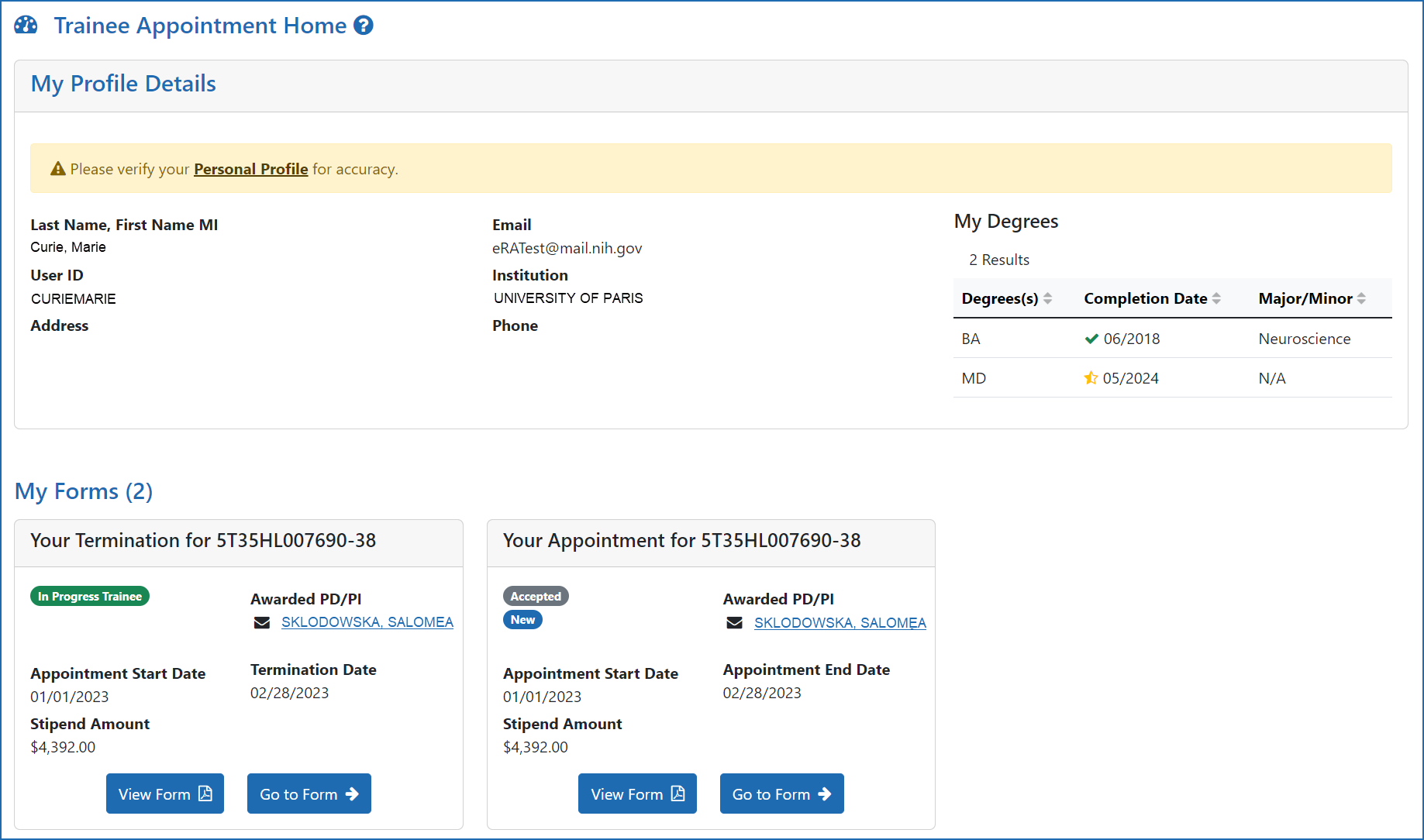The height and width of the screenshot is (840, 1424).
Task: Click 01/01/2023 start date in Appointment card
Action: point(543,697)
